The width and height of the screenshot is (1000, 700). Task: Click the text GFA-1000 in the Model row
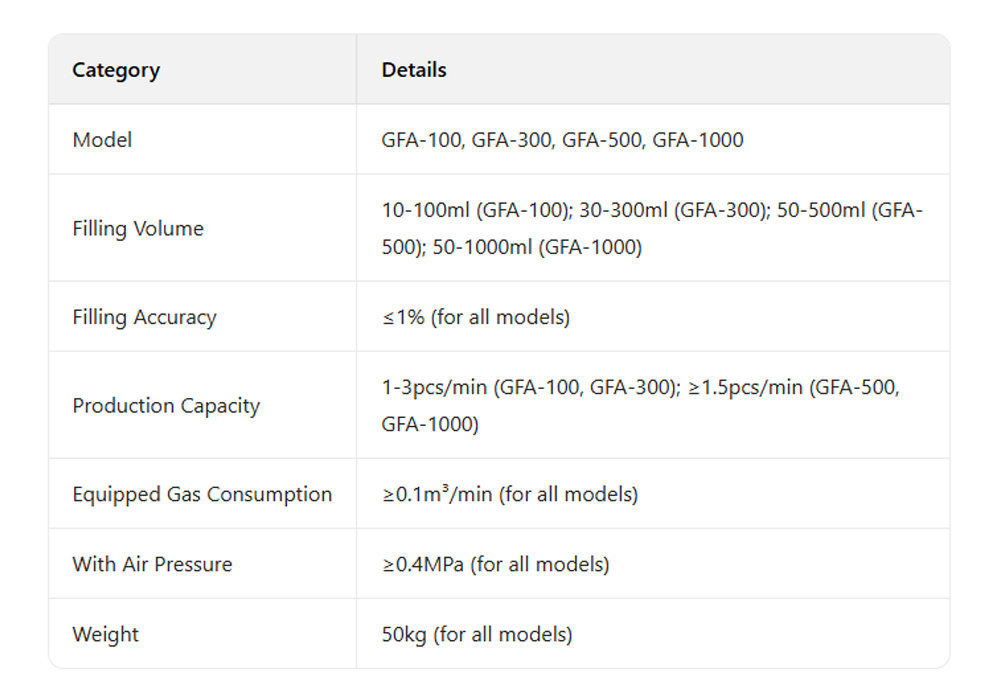click(698, 140)
